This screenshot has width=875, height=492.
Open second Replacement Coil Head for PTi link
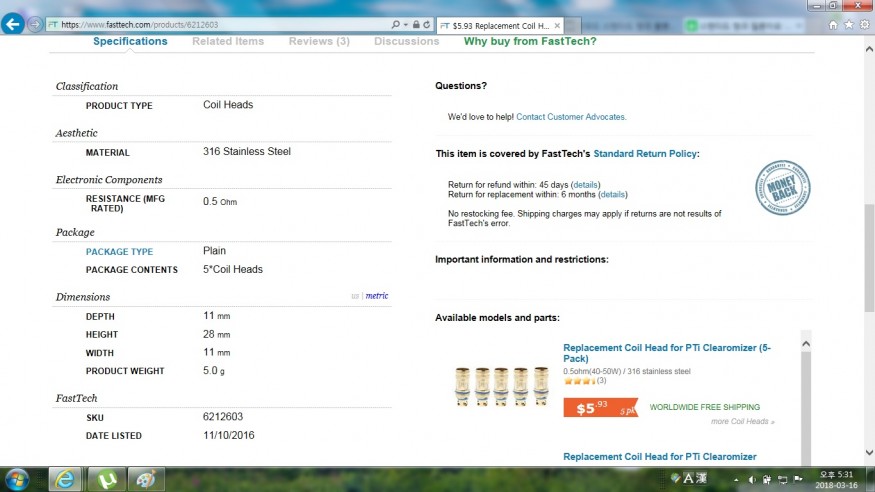pos(660,456)
